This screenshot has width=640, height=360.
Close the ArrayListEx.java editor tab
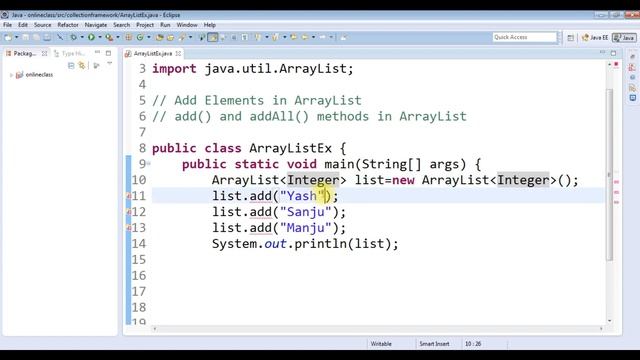(178, 53)
